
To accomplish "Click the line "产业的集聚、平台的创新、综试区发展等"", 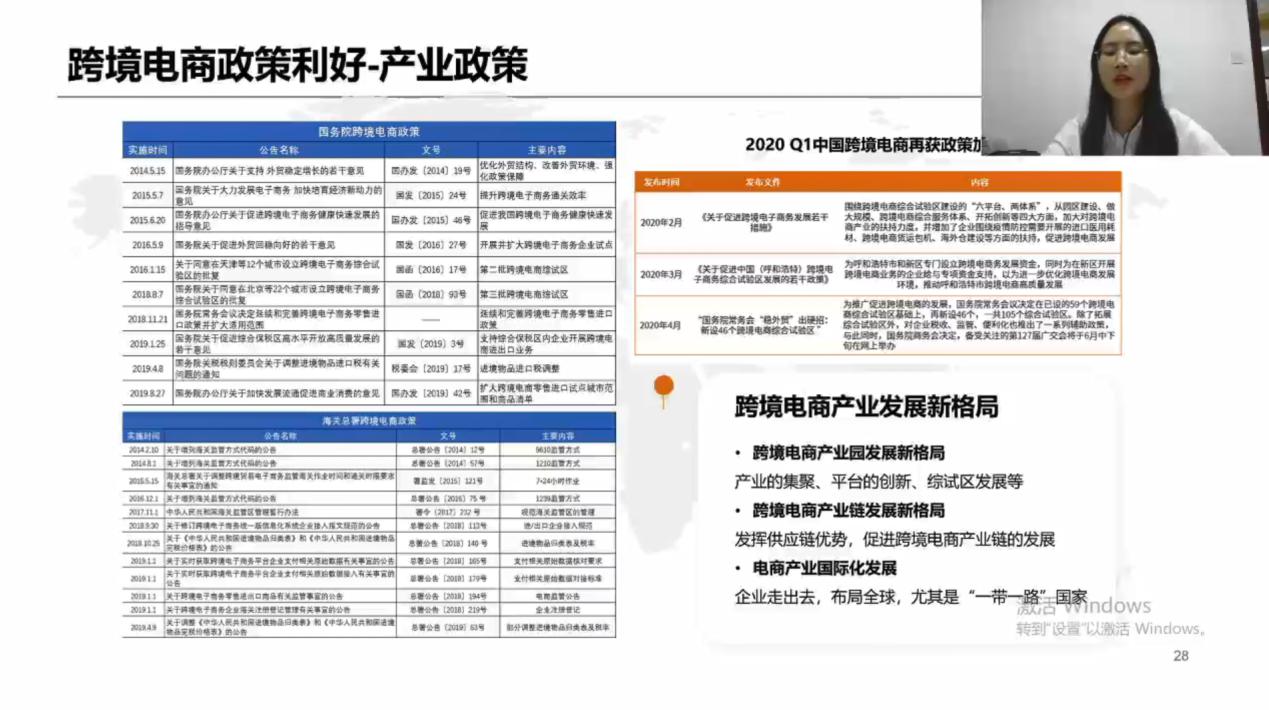I will point(879,481).
